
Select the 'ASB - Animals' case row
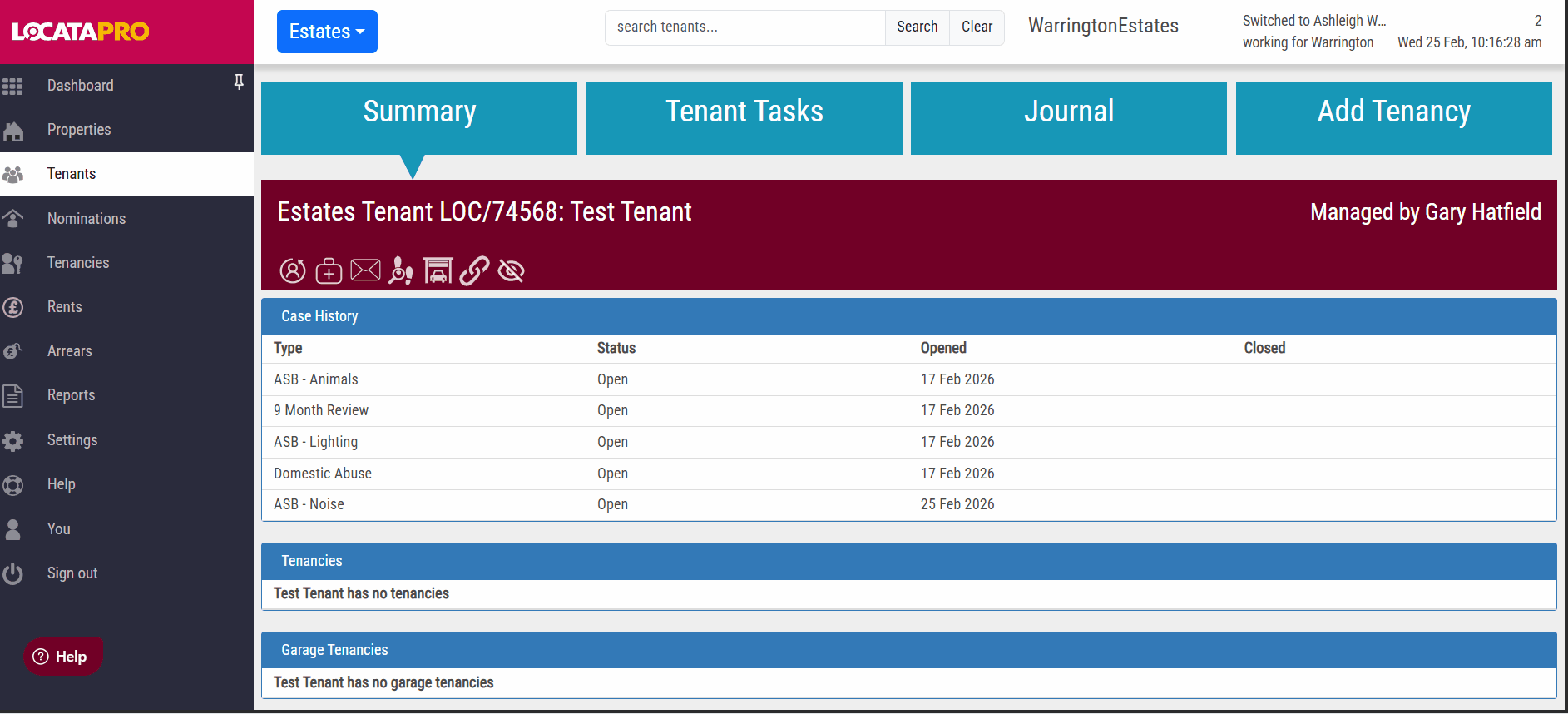(x=909, y=379)
